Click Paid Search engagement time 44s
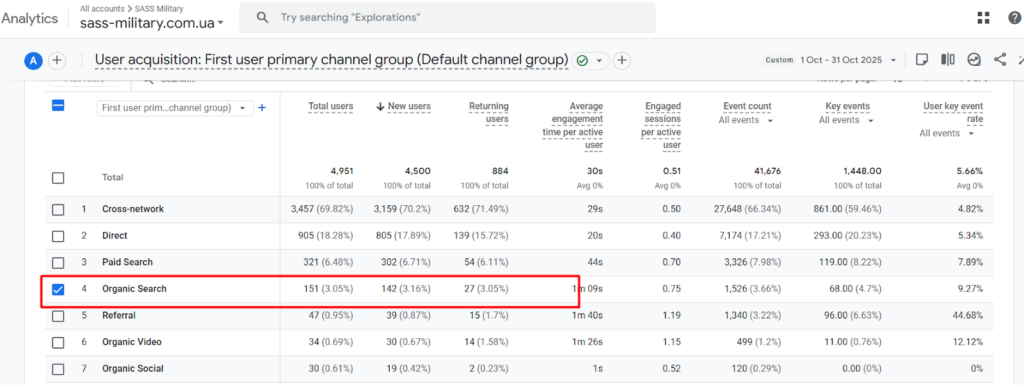 (595, 262)
